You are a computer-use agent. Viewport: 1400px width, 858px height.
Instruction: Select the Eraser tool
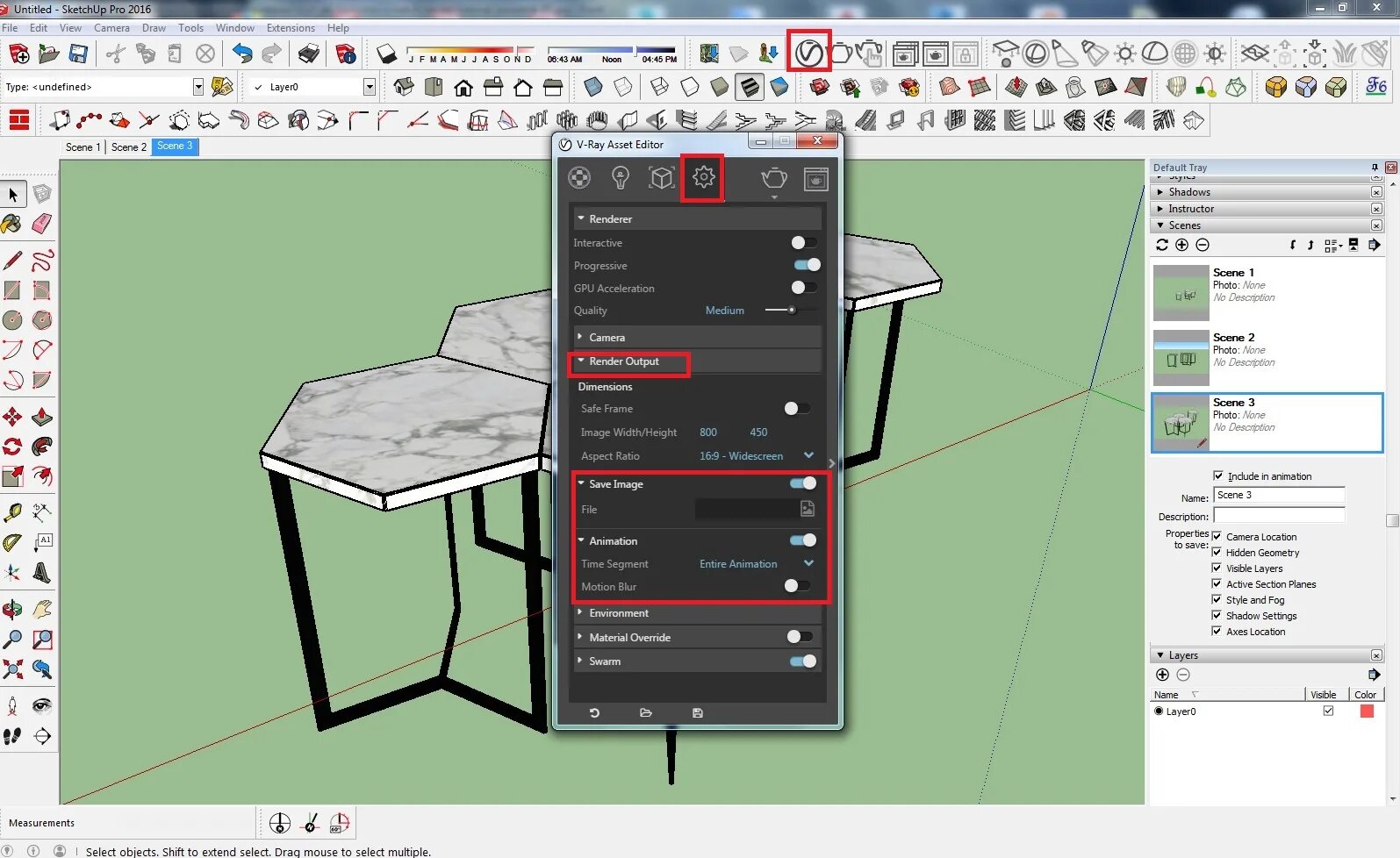tap(41, 224)
